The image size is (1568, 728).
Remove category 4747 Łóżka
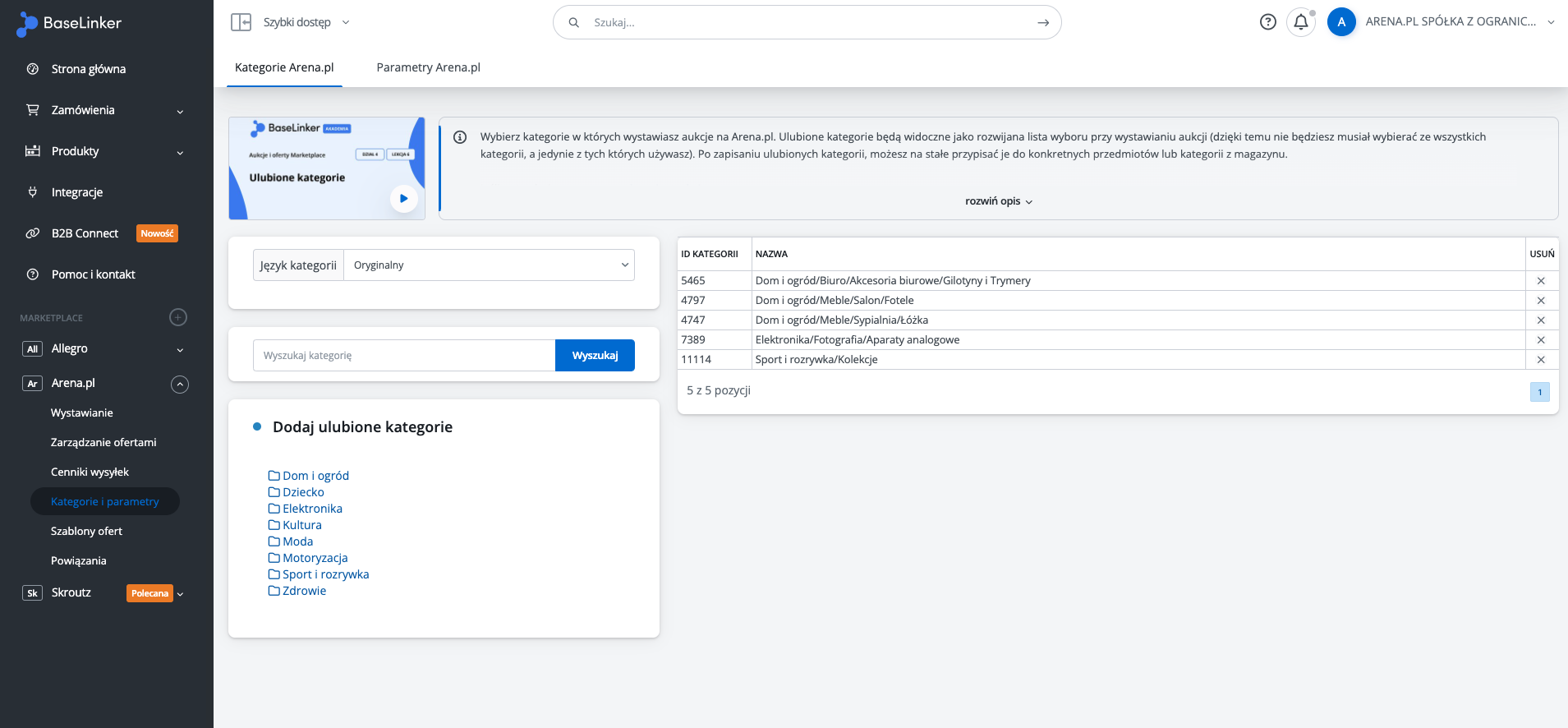(1541, 320)
